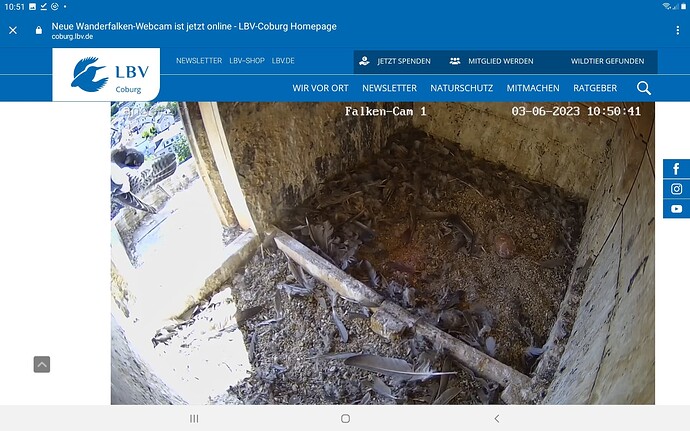Click the Mitglied Werden button
Screen dimensions: 690x431
click(x=492, y=61)
